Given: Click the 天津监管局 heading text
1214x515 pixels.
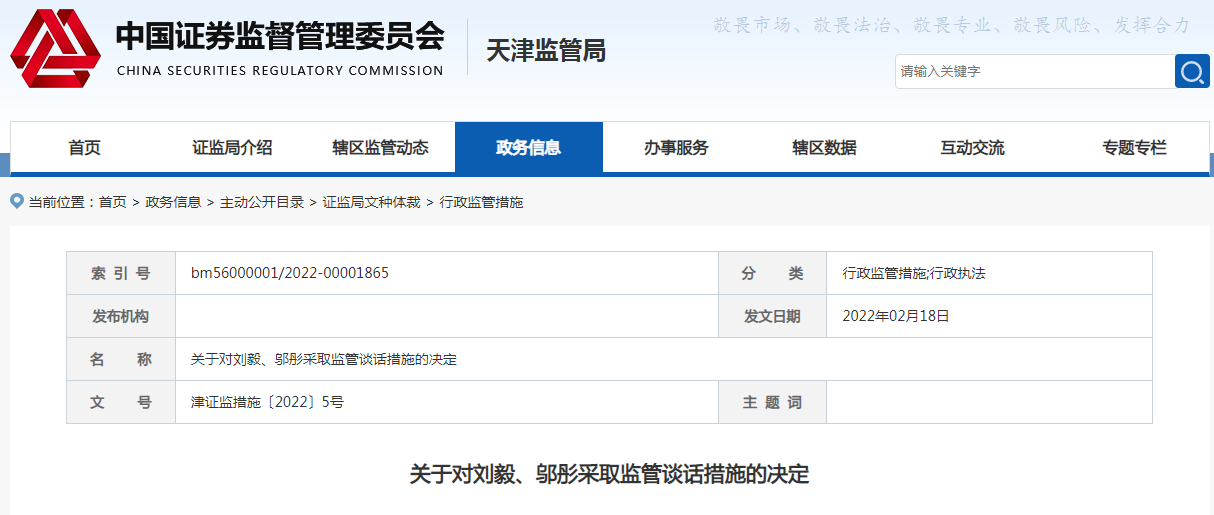Looking at the screenshot, I should coord(546,51).
